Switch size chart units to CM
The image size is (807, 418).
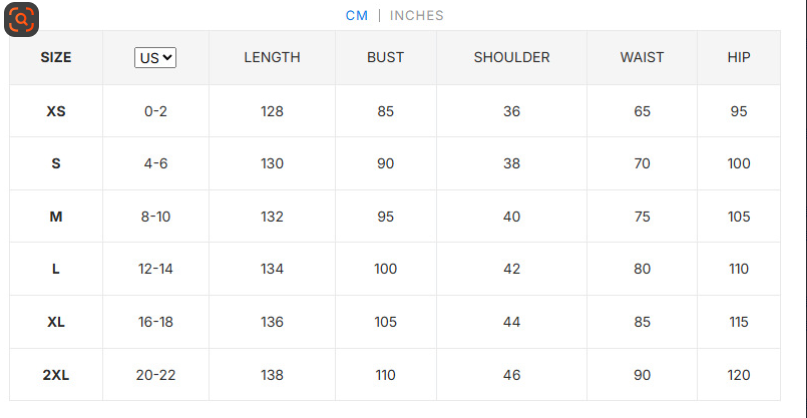(x=357, y=15)
